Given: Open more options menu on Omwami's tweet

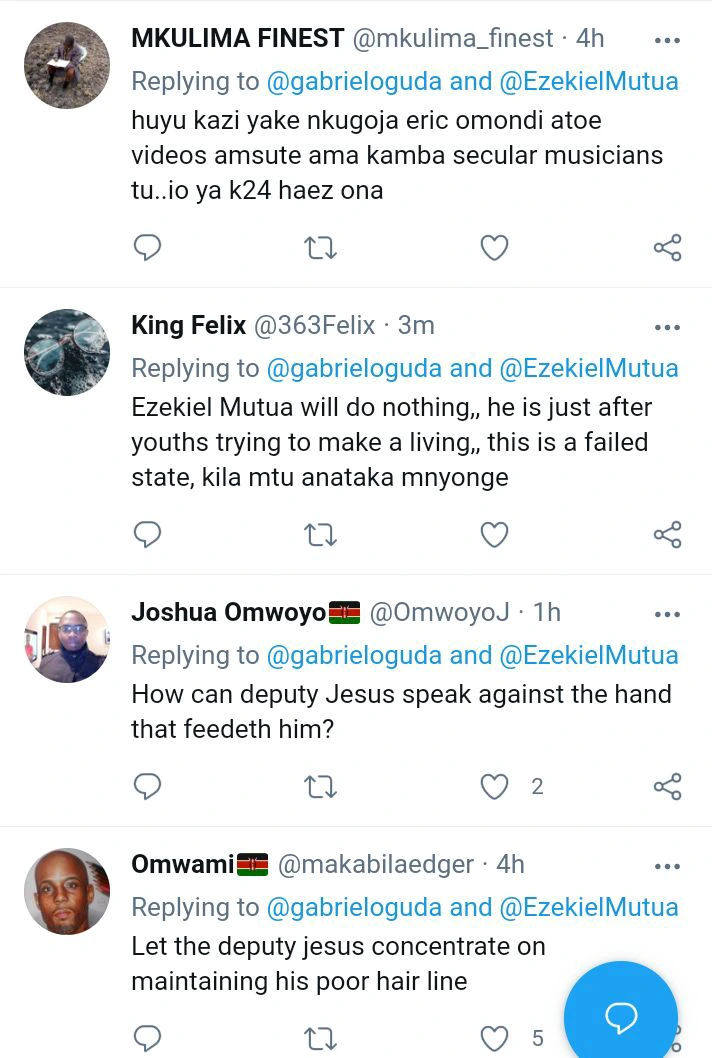Looking at the screenshot, I should coord(667,865).
